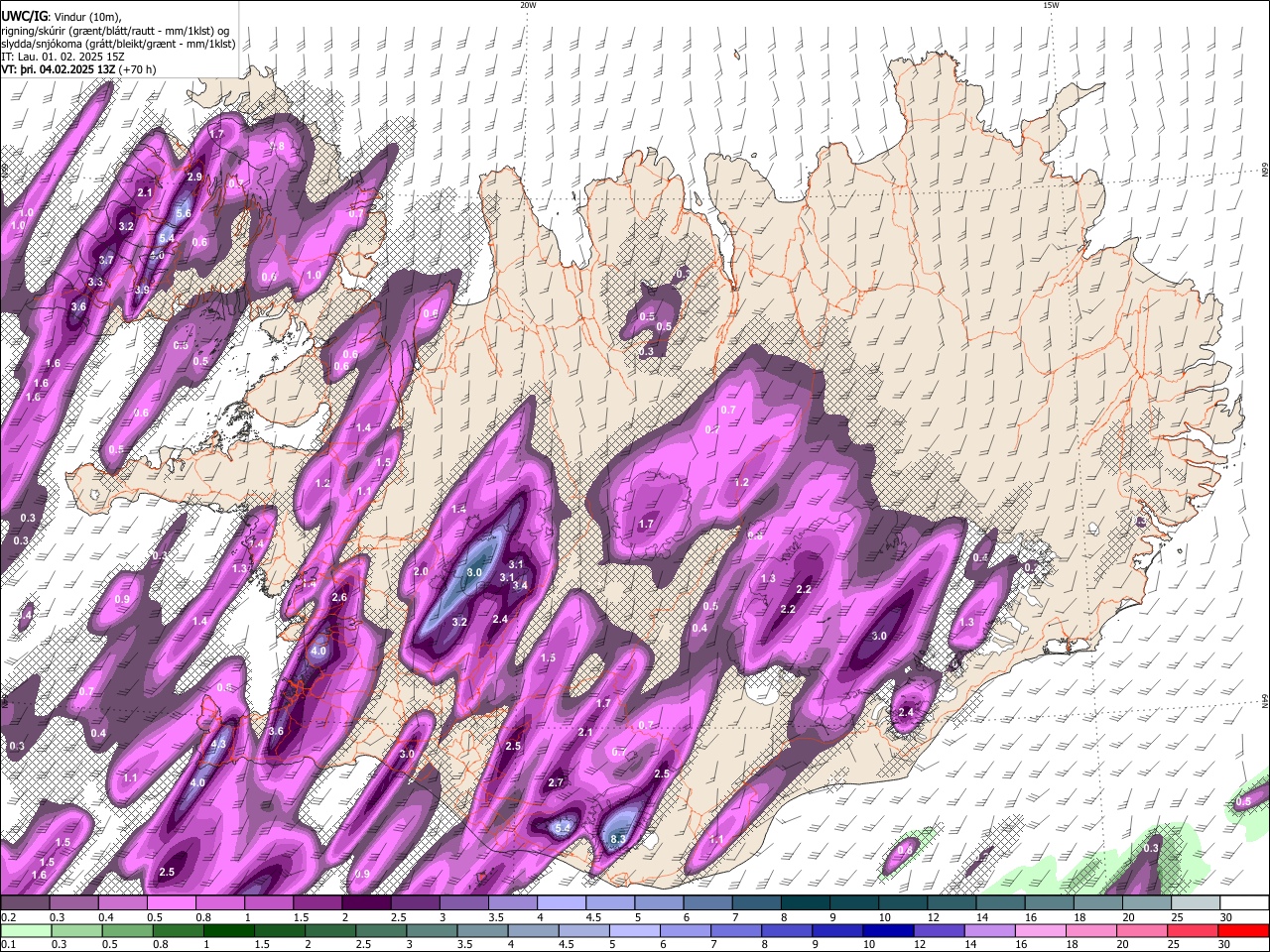Click the 2.7 precipitation value on the map
This screenshot has width=1270, height=952.
(x=556, y=782)
